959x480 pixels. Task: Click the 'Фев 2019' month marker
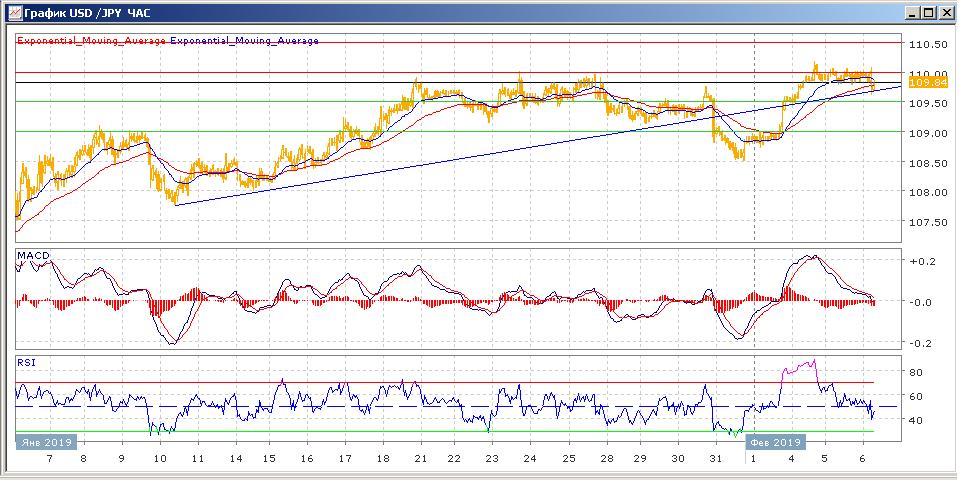[775, 441]
